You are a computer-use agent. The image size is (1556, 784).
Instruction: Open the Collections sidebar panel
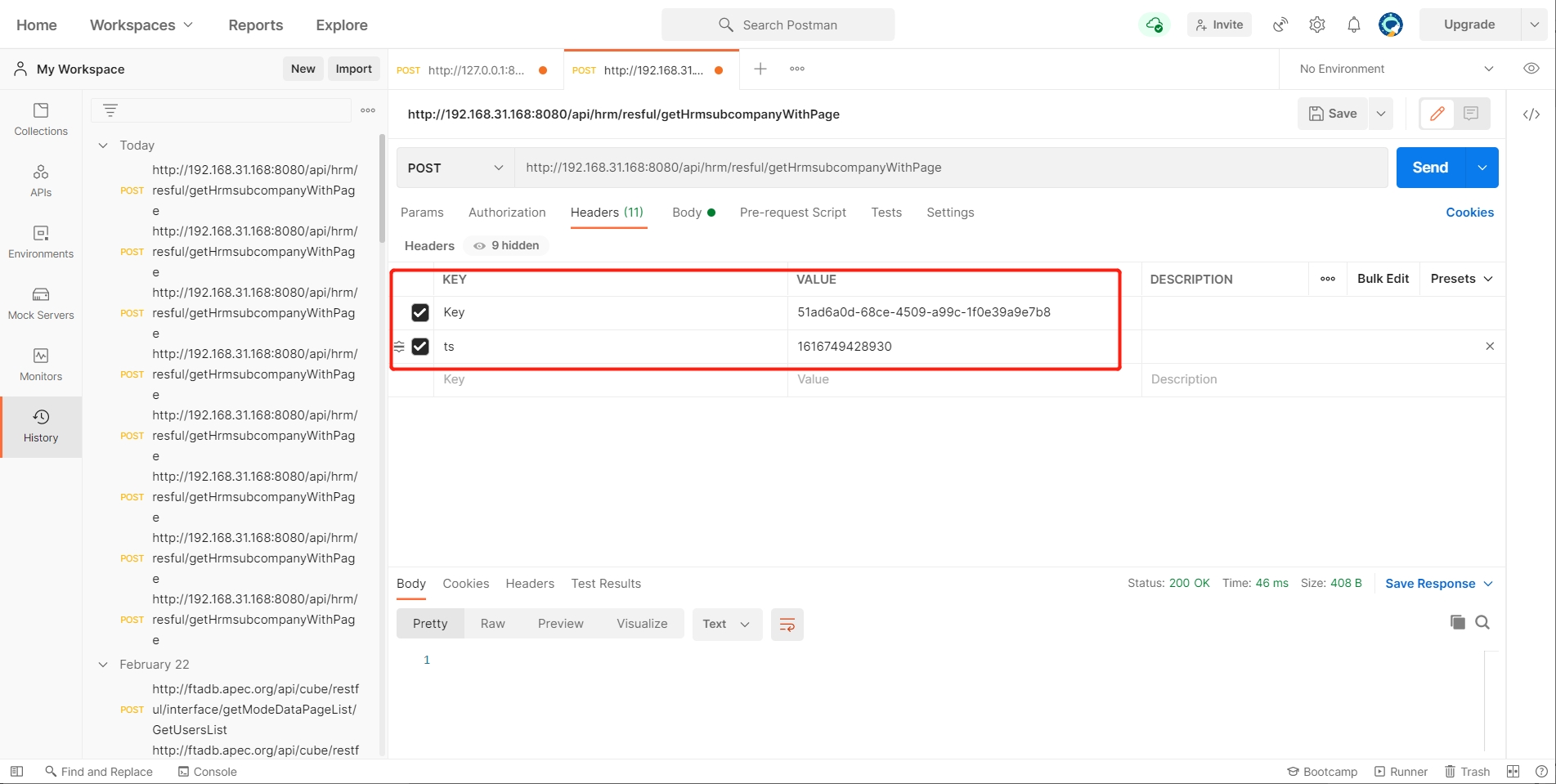click(x=41, y=119)
